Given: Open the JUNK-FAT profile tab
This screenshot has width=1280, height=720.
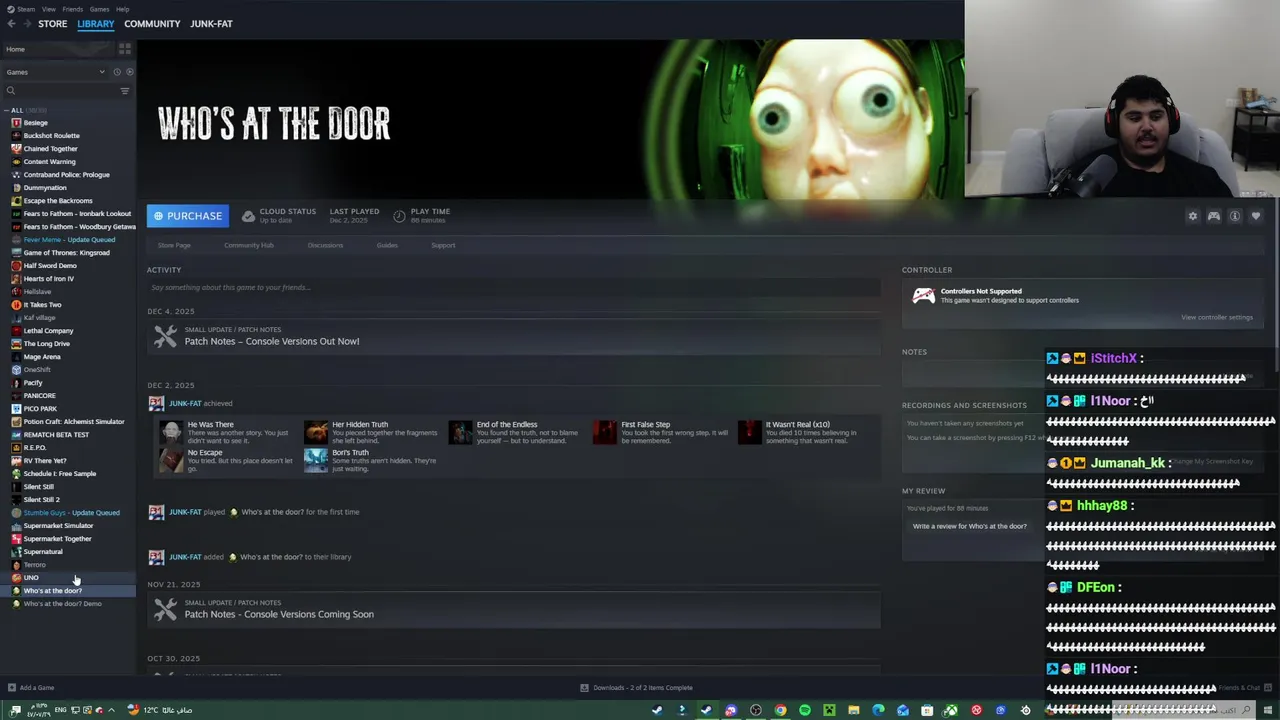Looking at the screenshot, I should [211, 24].
